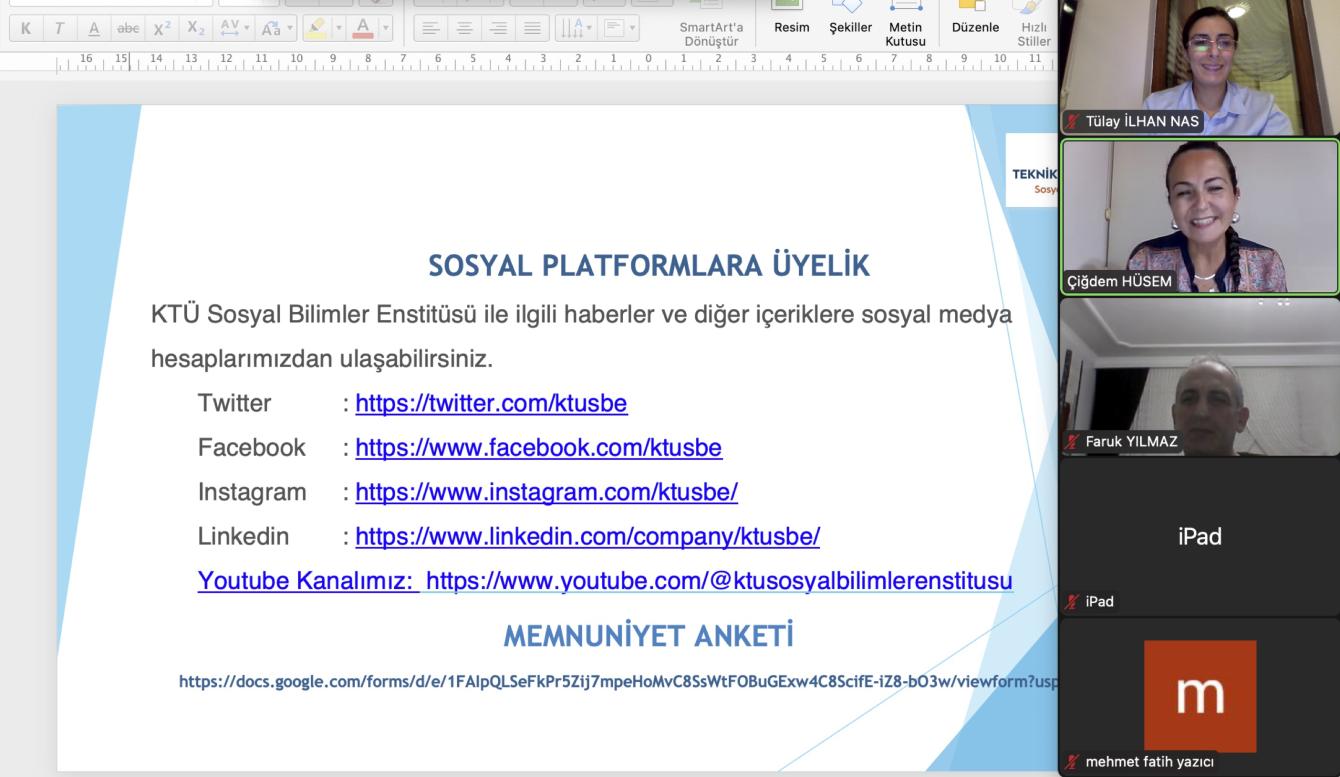Click the Çiğdem HÜSEM name label
Viewport: 1340px width, 777px height.
1118,282
